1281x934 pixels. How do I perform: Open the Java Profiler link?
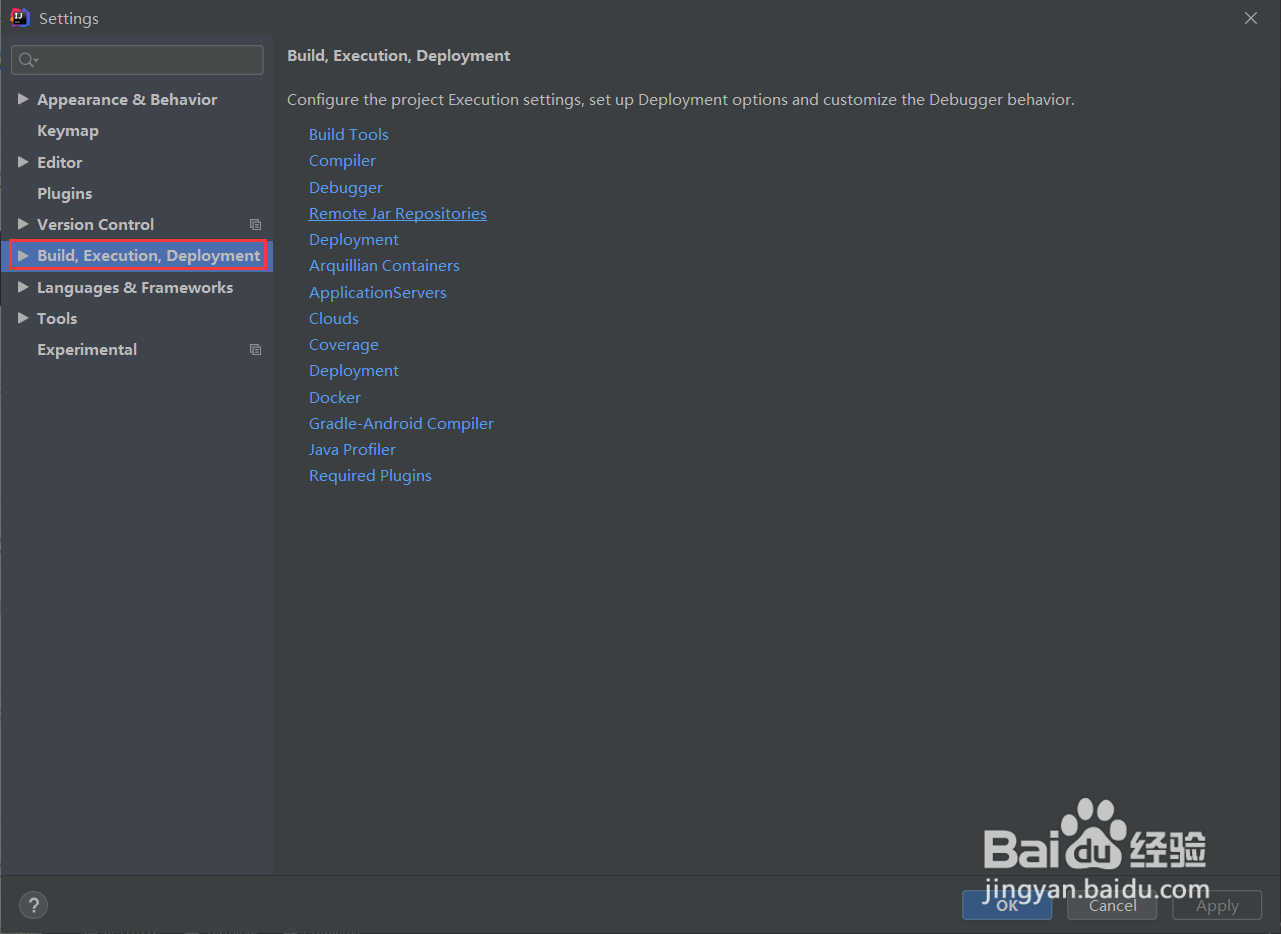(x=352, y=449)
